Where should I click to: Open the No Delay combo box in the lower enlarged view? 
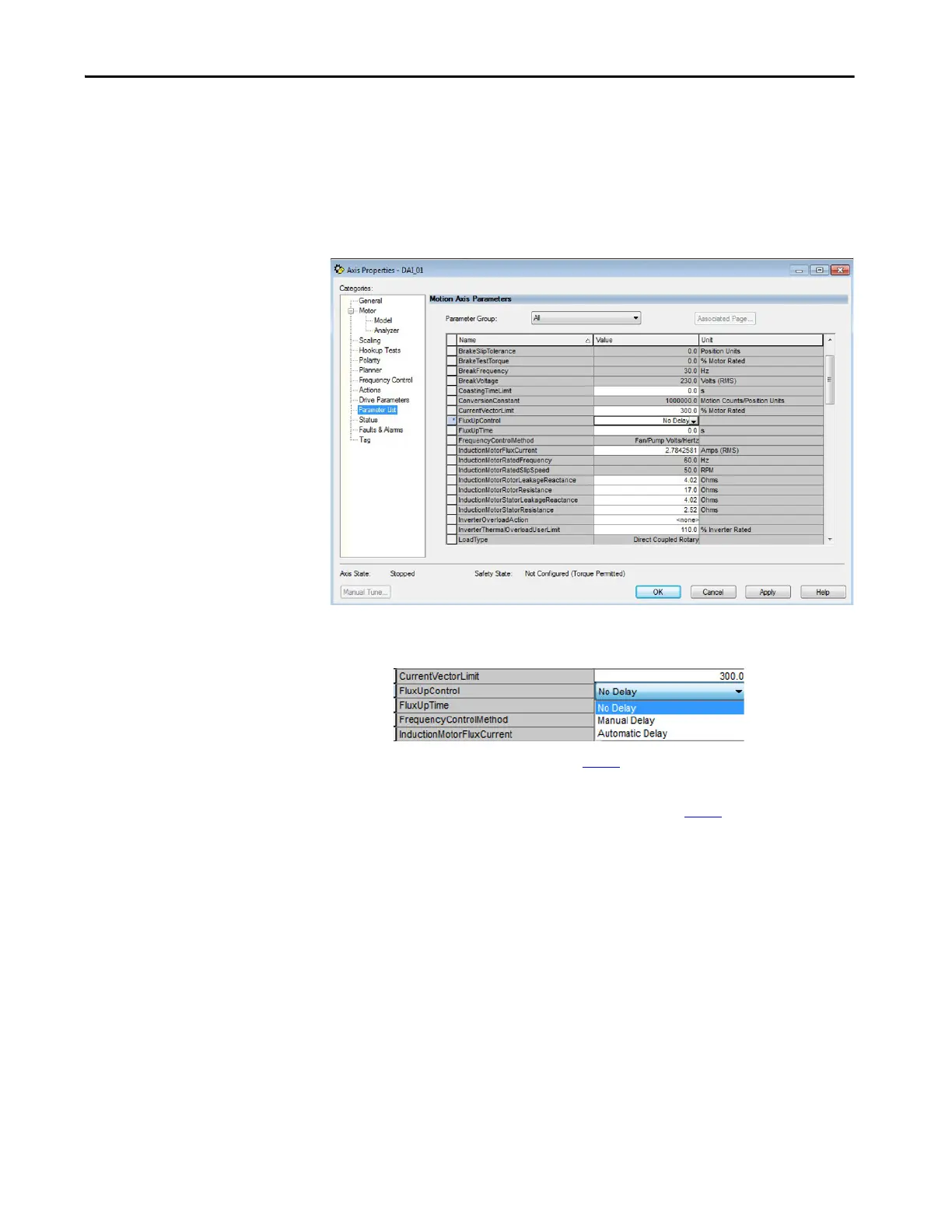(670, 691)
